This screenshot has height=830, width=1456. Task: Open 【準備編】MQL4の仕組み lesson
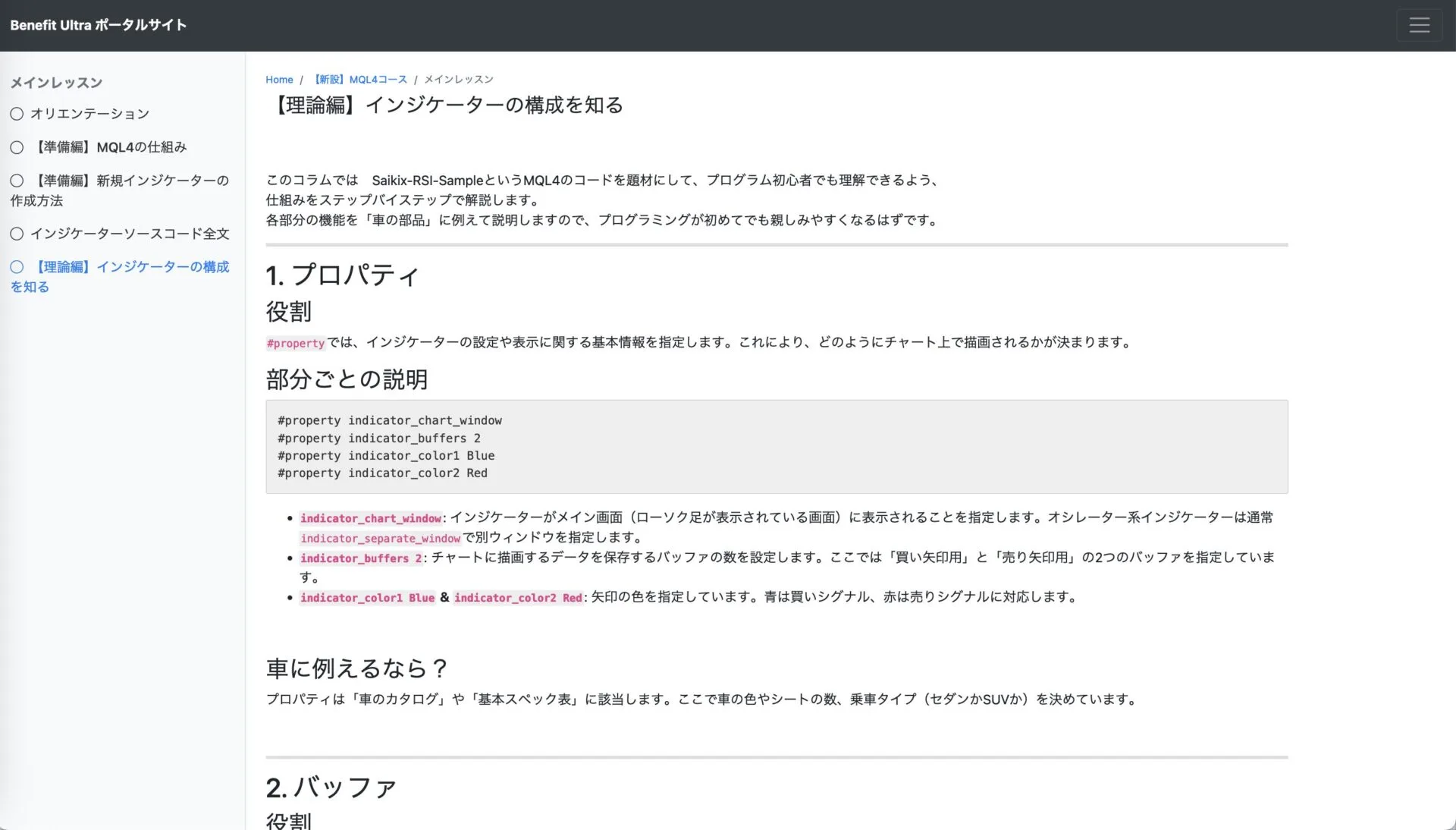(x=111, y=147)
